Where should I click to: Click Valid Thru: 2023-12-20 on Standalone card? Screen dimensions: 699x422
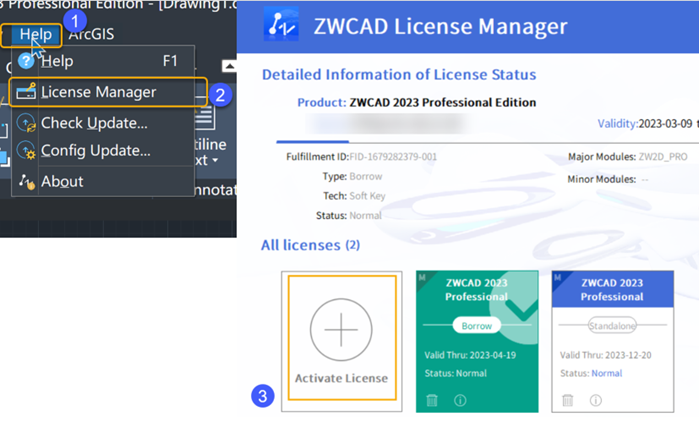pyautogui.click(x=605, y=355)
